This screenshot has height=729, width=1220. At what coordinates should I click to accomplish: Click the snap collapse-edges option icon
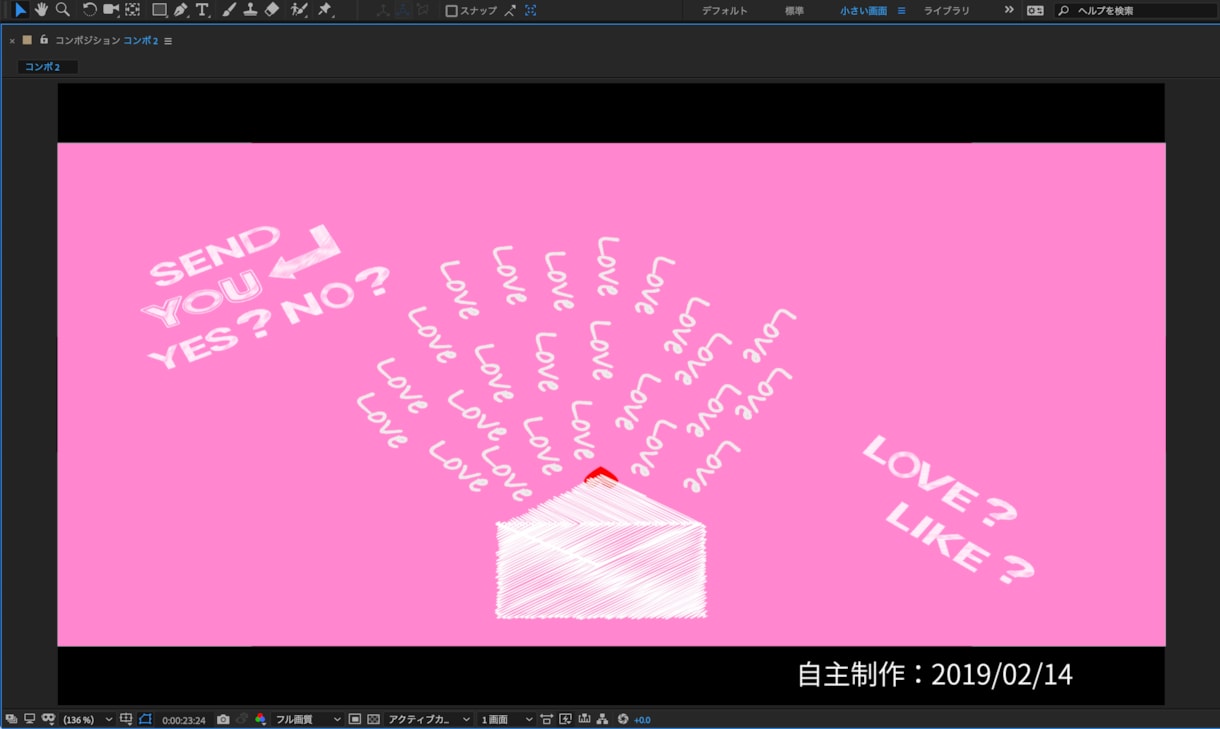pyautogui.click(x=510, y=10)
